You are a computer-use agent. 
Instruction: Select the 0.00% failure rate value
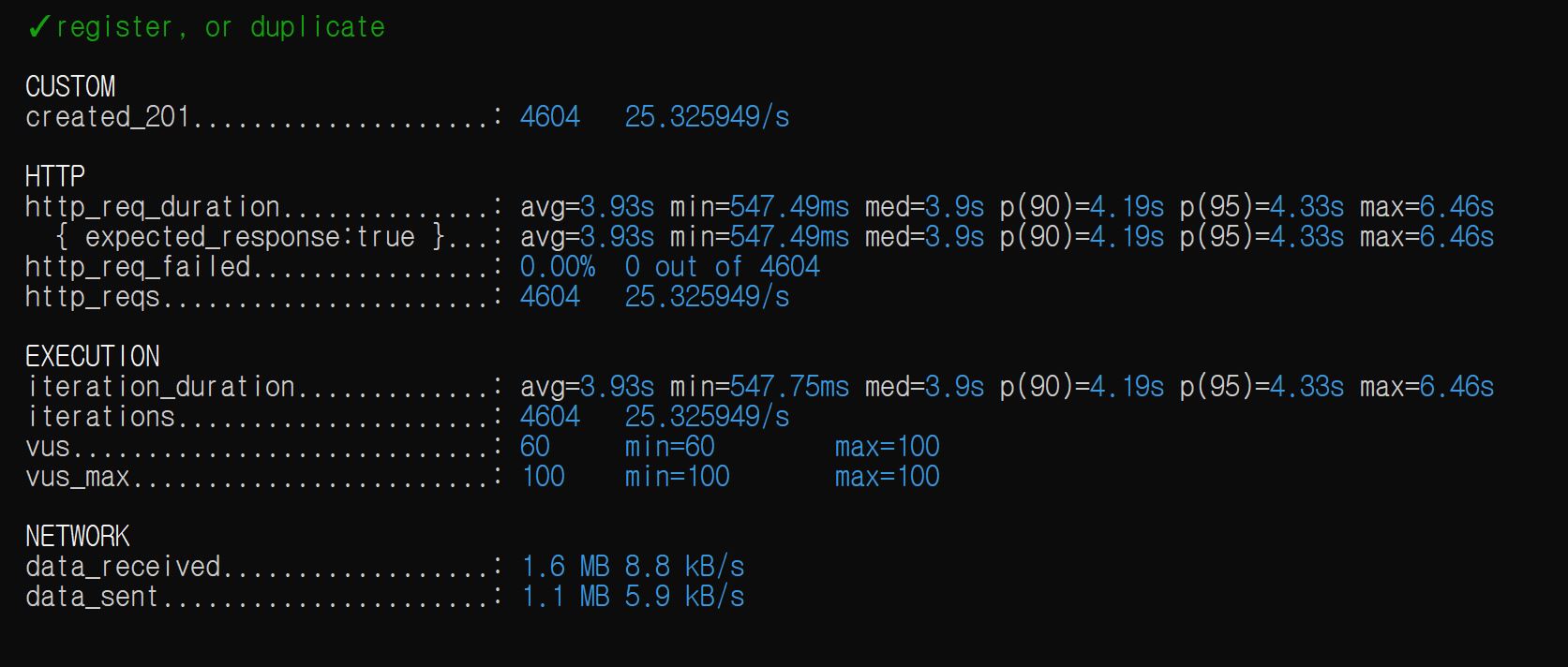[558, 267]
